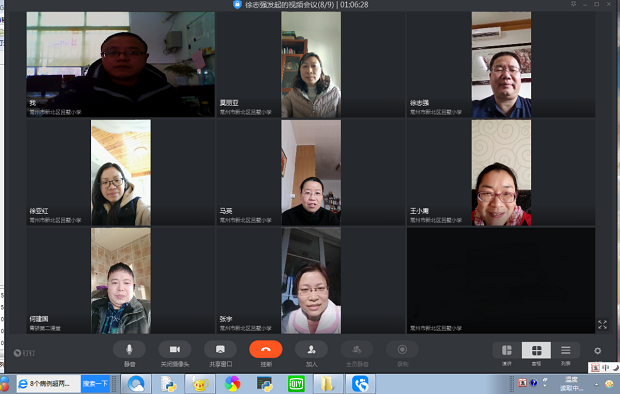Image resolution: width=620 pixels, height=394 pixels.
Task: Open meeting settings gear
Action: (x=597, y=351)
